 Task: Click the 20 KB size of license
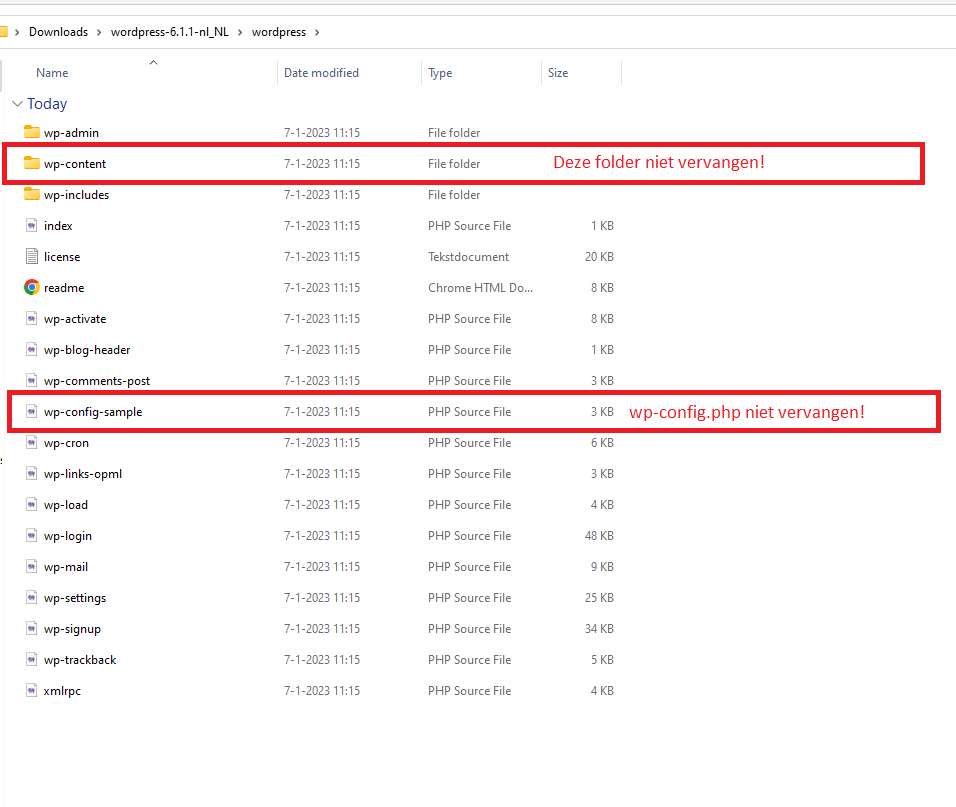599,257
